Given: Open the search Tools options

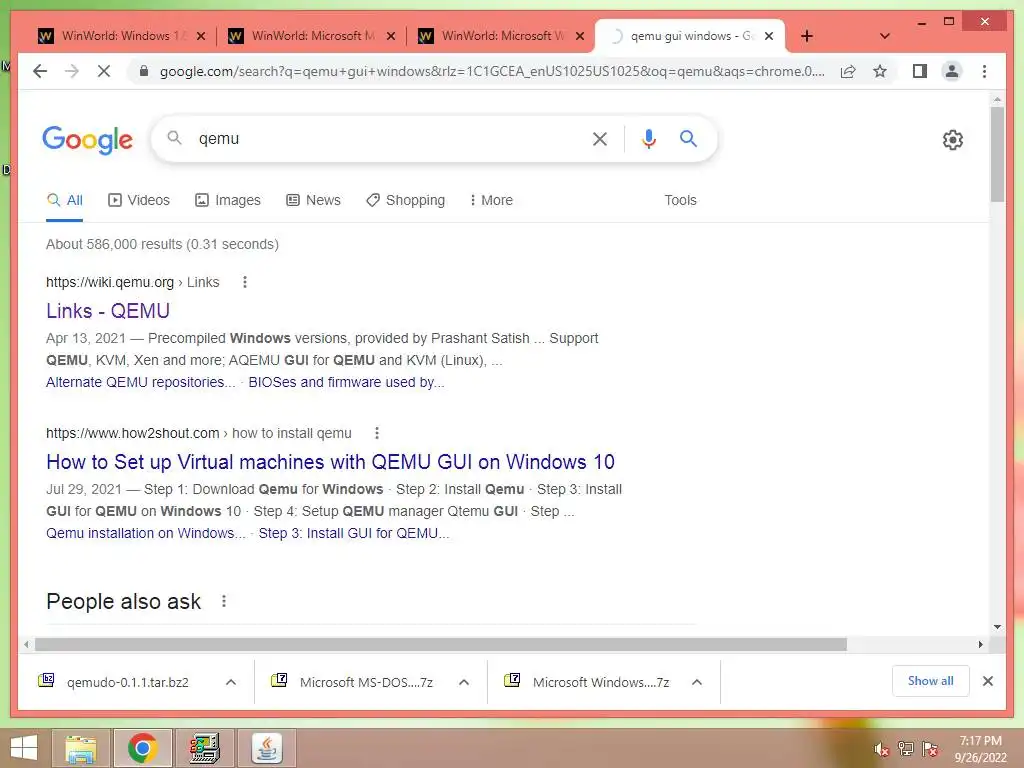Looking at the screenshot, I should 680,200.
